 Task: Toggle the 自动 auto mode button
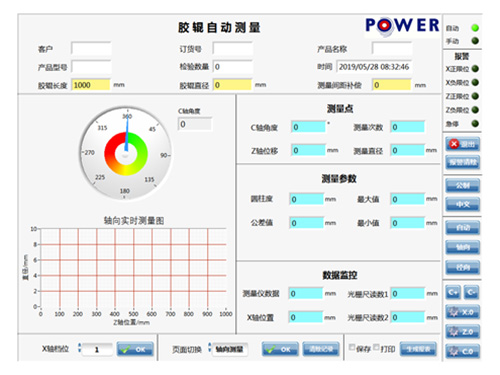463,228
